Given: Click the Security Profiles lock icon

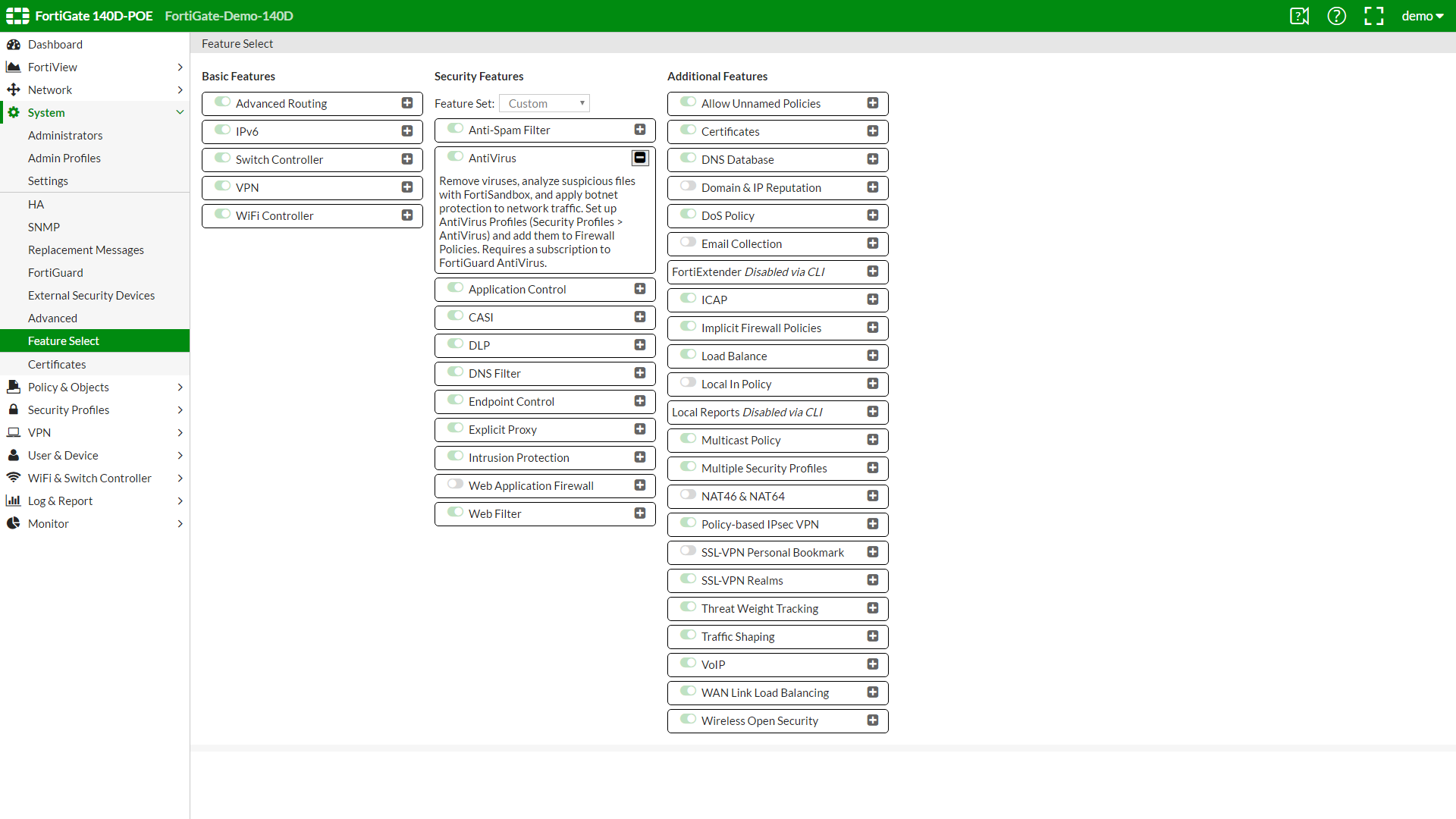Looking at the screenshot, I should (x=14, y=410).
